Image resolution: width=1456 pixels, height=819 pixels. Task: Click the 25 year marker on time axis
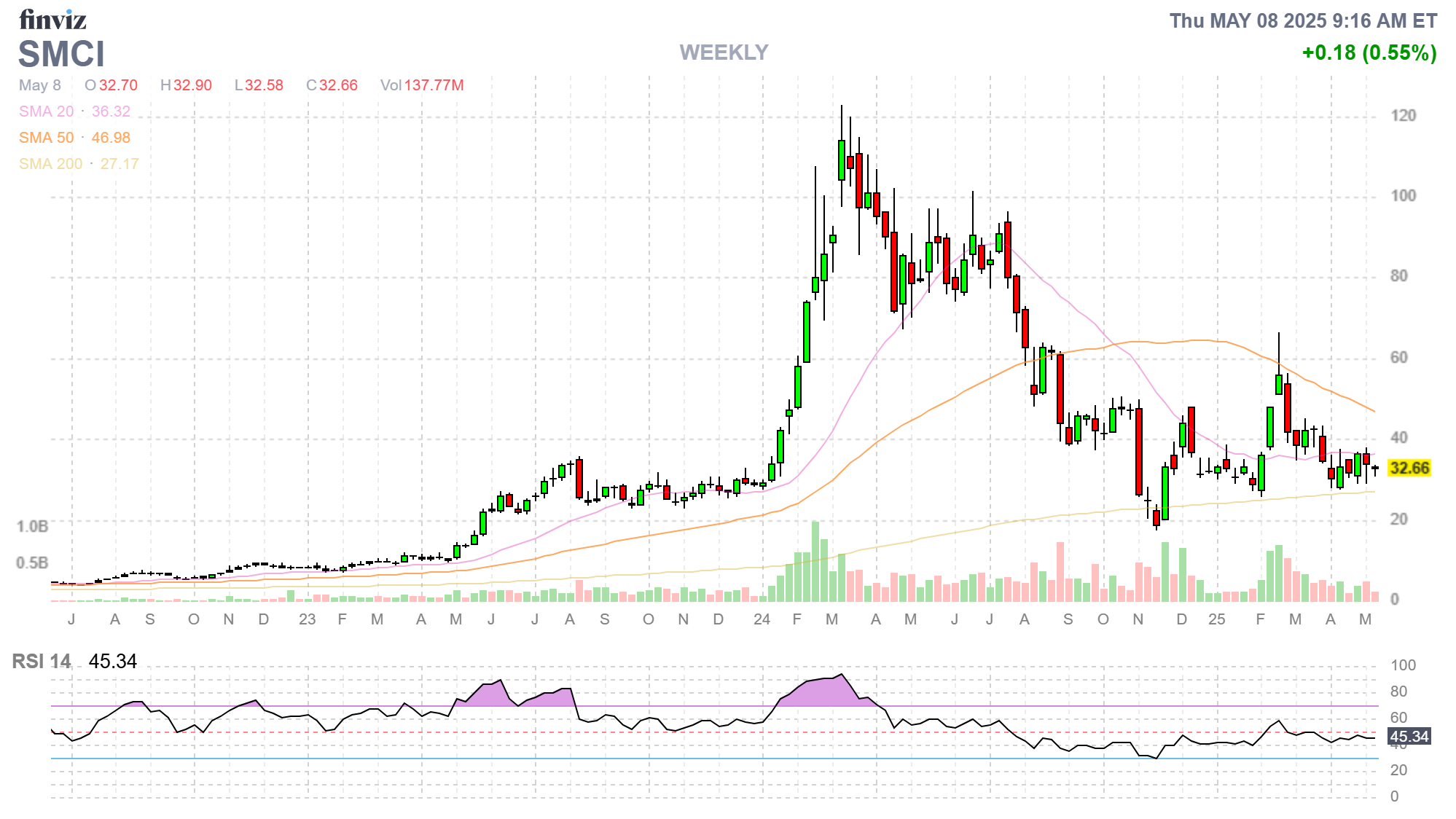pos(1217,619)
